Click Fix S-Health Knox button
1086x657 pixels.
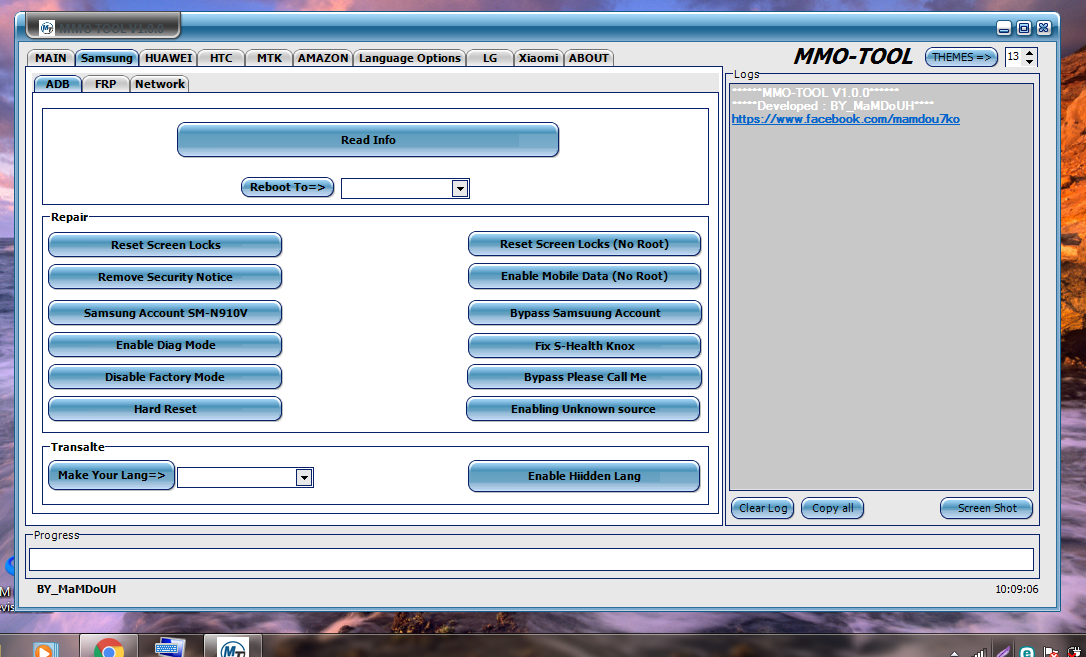pos(585,345)
